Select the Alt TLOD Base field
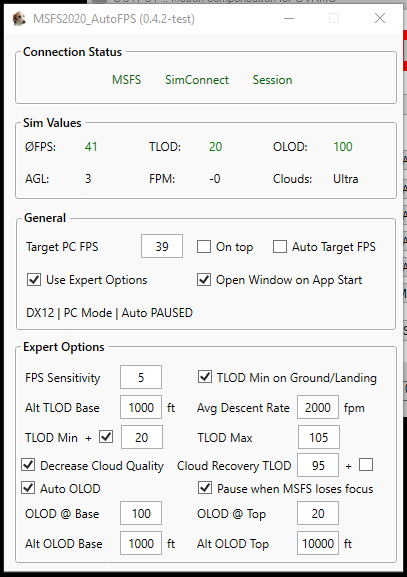Image resolution: width=407 pixels, height=577 pixels. 141,407
